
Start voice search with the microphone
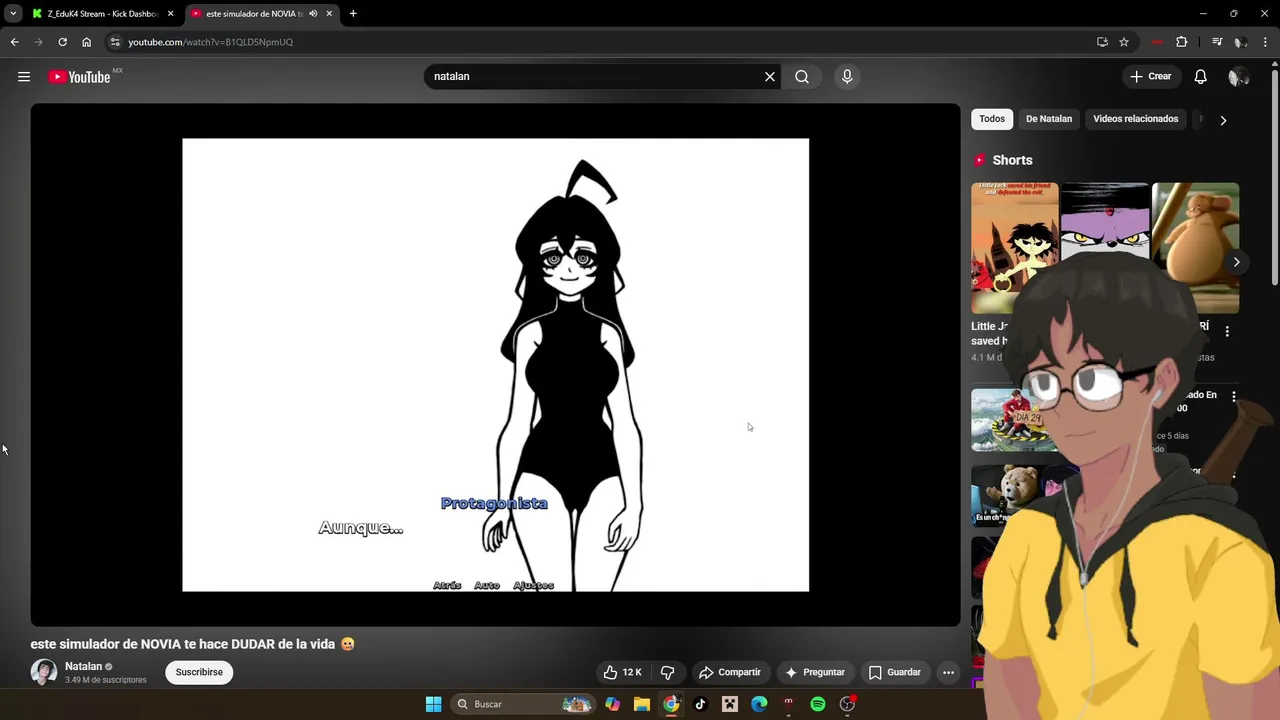click(x=847, y=77)
